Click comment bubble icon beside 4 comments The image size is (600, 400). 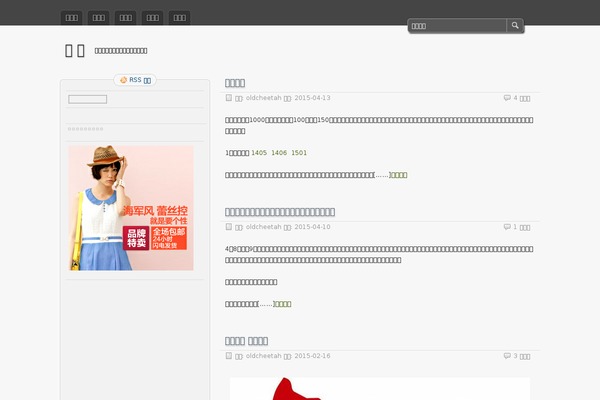click(x=507, y=98)
